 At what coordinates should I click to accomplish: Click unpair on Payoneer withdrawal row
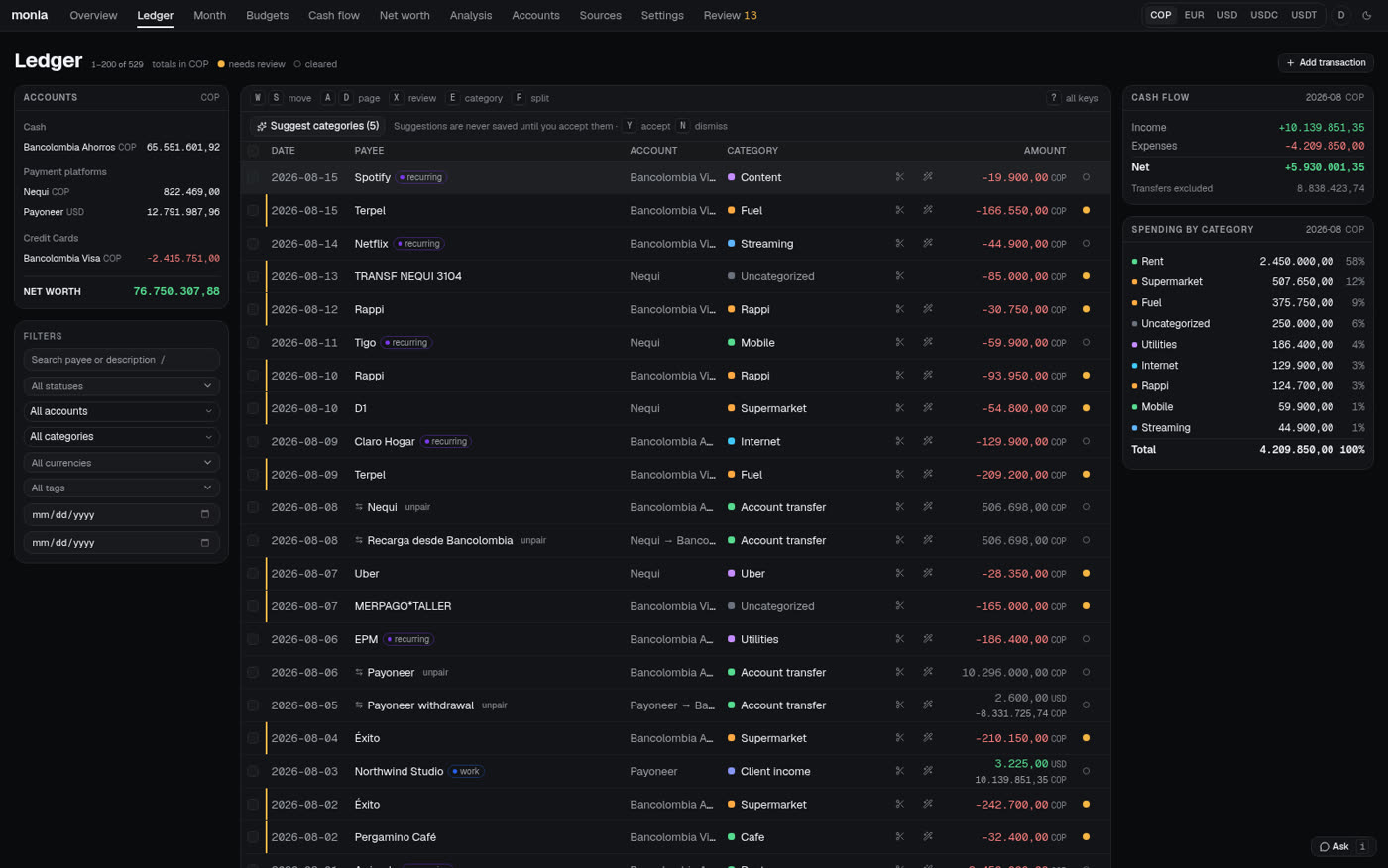(495, 705)
